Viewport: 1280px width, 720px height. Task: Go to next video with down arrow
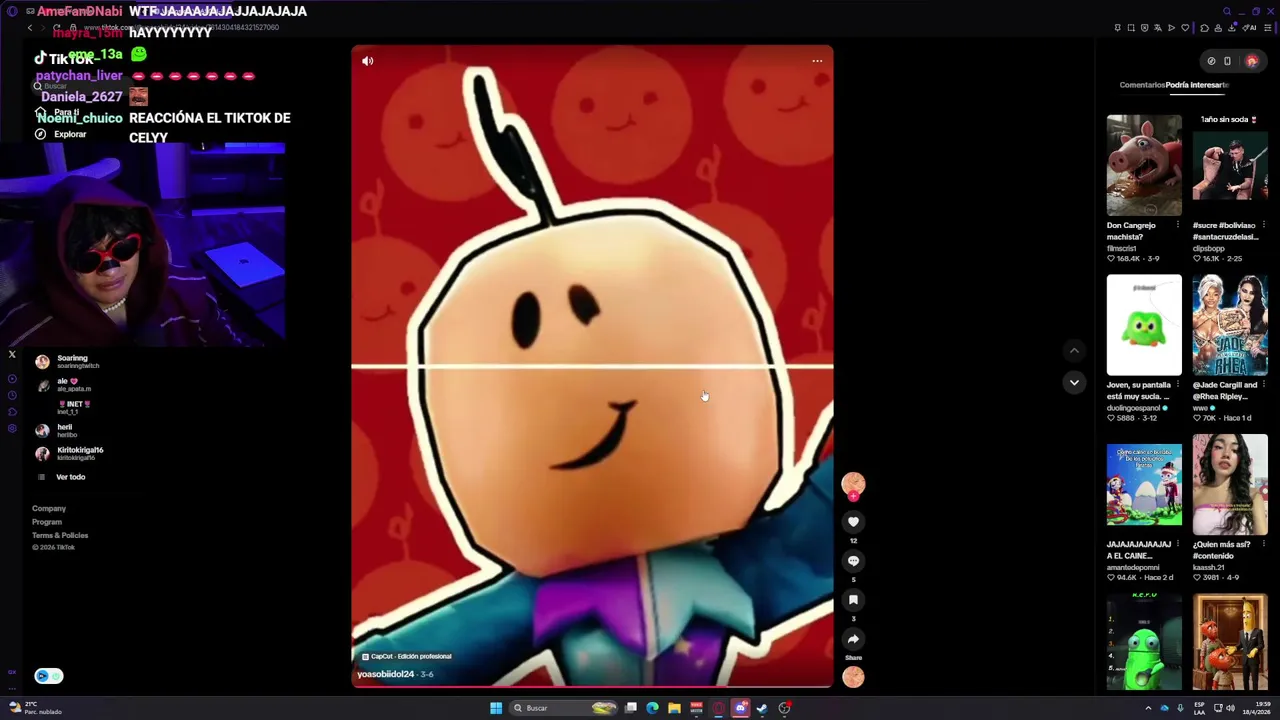pos(1074,382)
